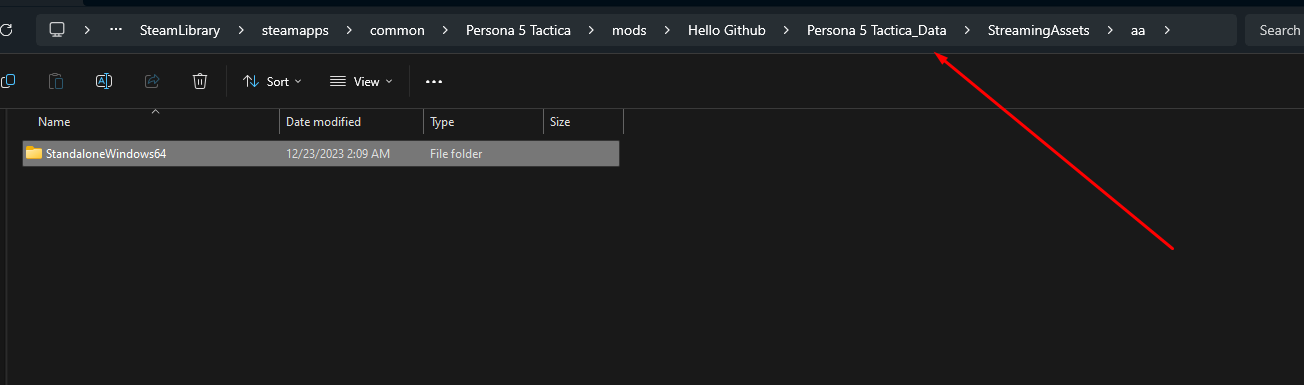The width and height of the screenshot is (1304, 385).
Task: Open the Sort dropdown
Action: (x=272, y=81)
